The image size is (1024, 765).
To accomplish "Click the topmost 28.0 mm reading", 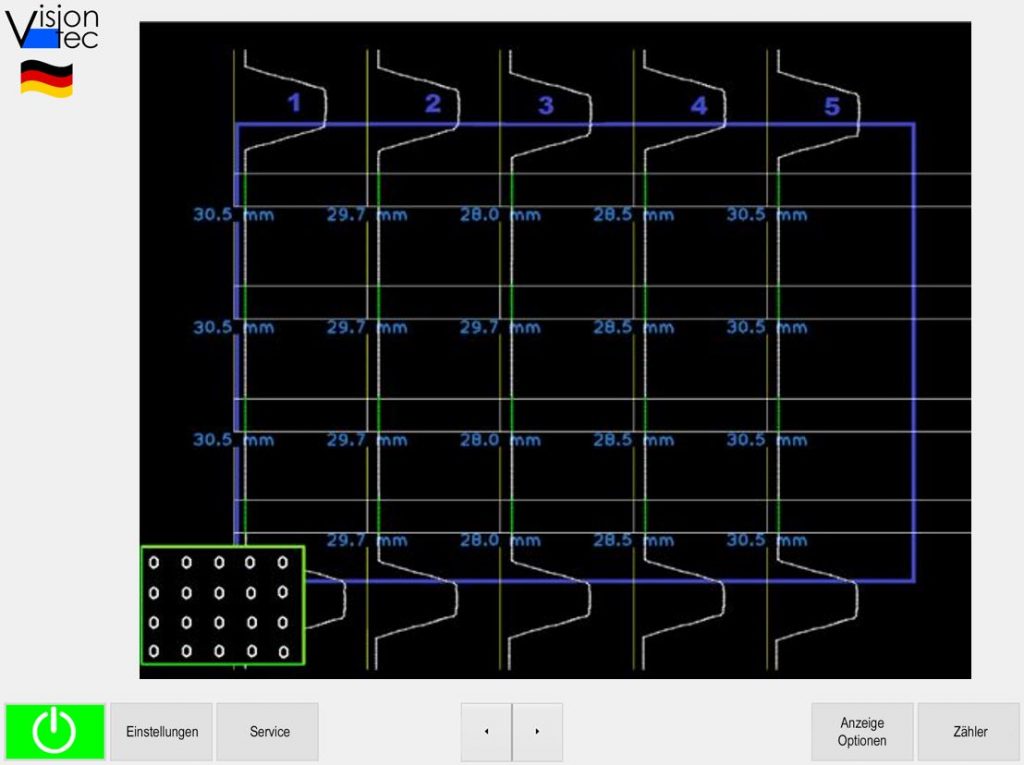I will (499, 215).
